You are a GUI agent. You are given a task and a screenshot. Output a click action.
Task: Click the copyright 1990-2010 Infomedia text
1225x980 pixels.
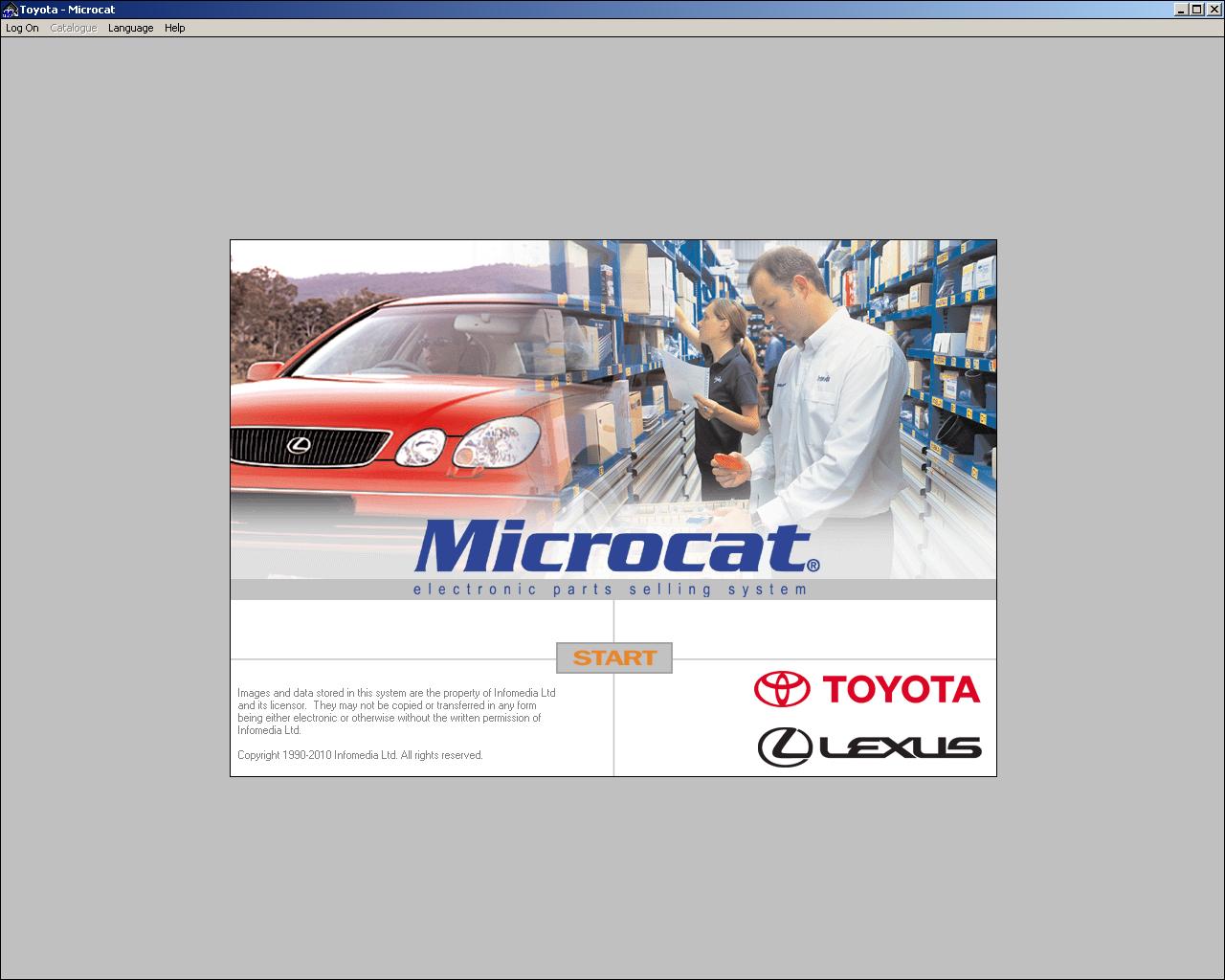coord(360,755)
